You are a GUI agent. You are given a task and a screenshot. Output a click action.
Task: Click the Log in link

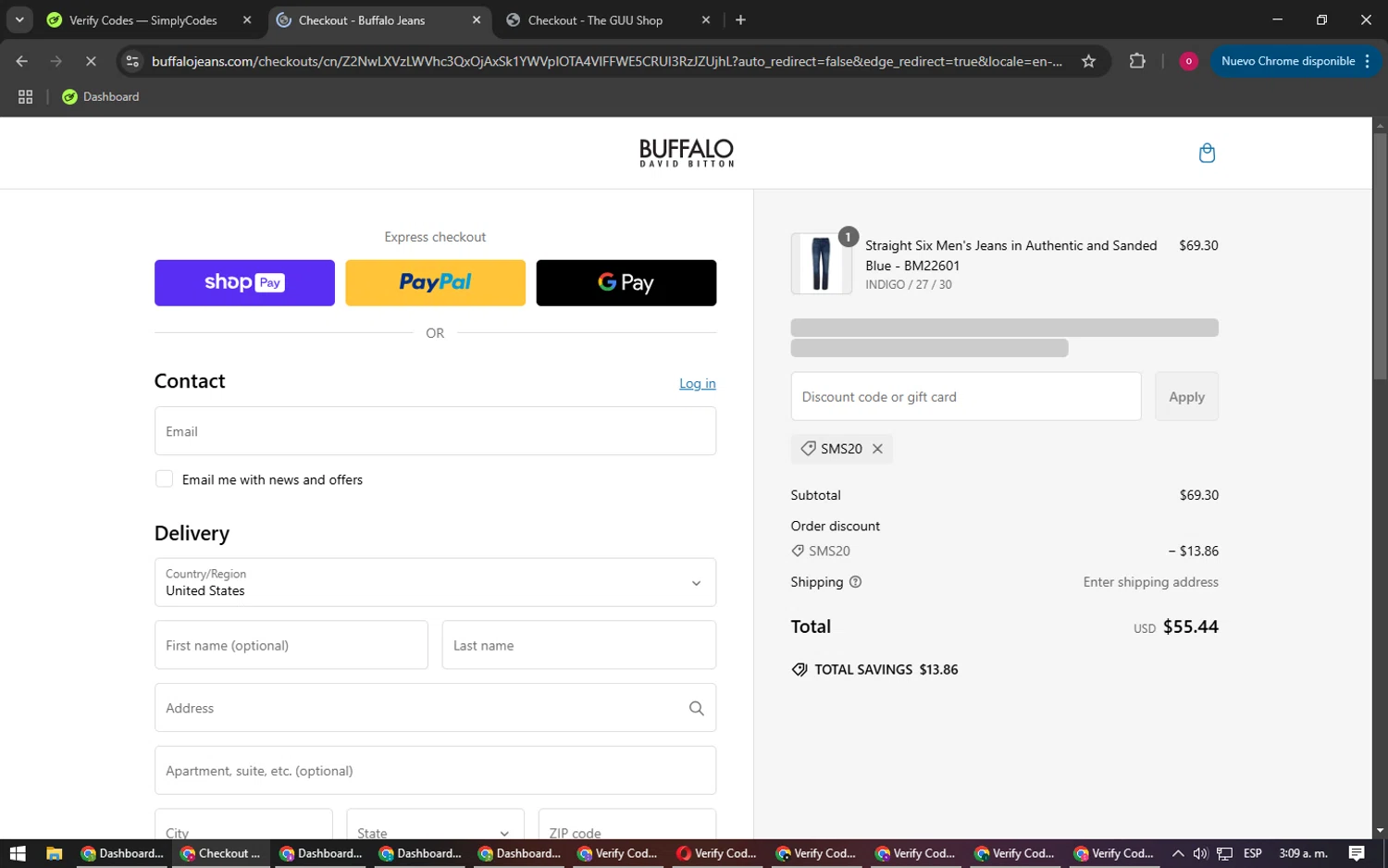(x=698, y=383)
